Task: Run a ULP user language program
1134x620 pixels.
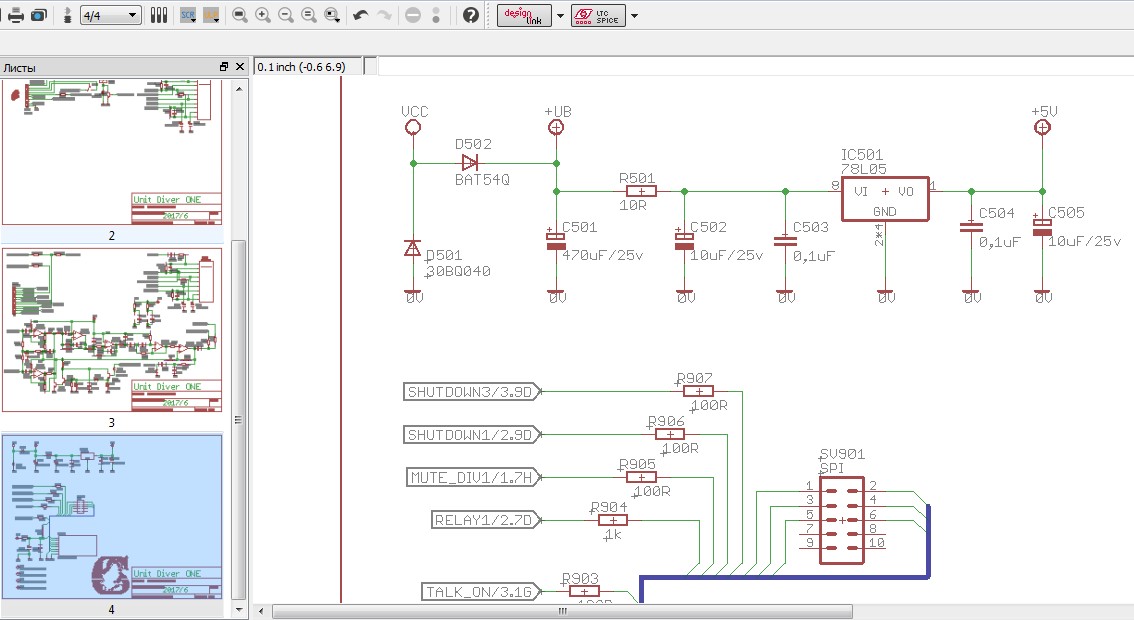Action: point(208,15)
